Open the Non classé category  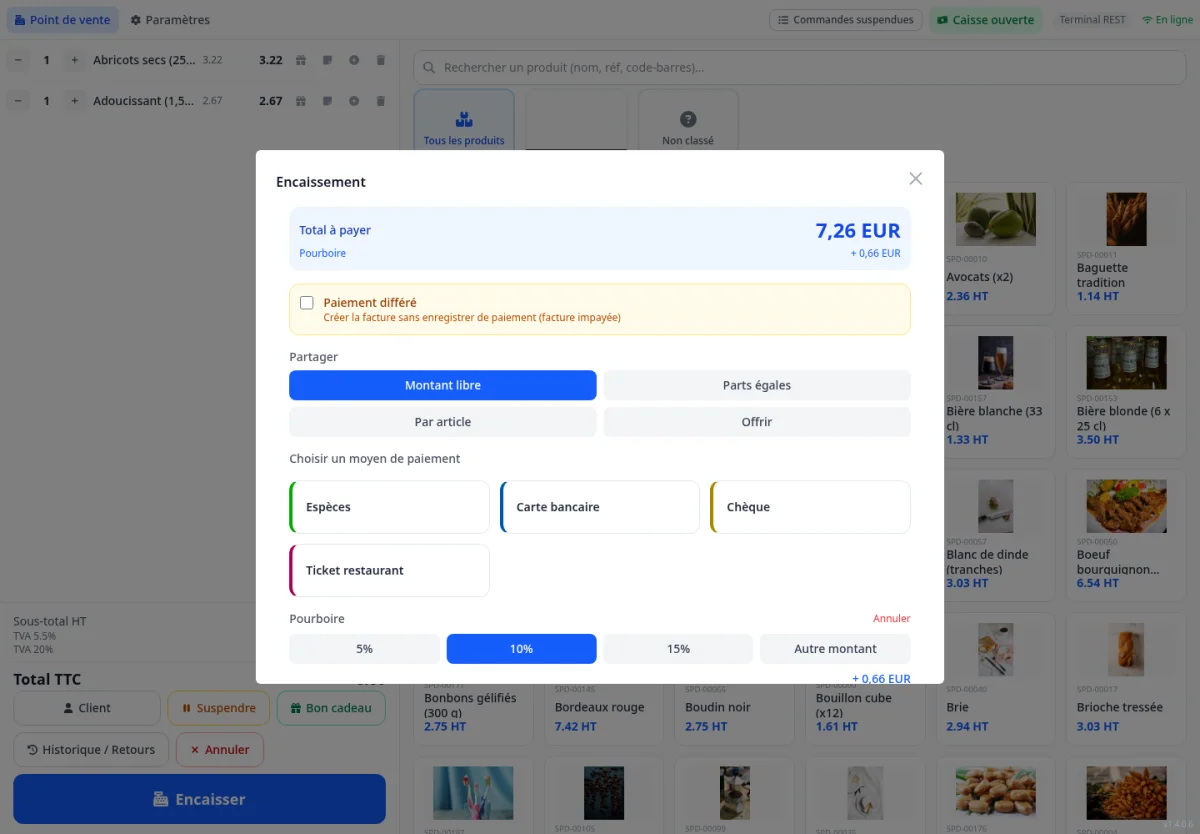(688, 120)
